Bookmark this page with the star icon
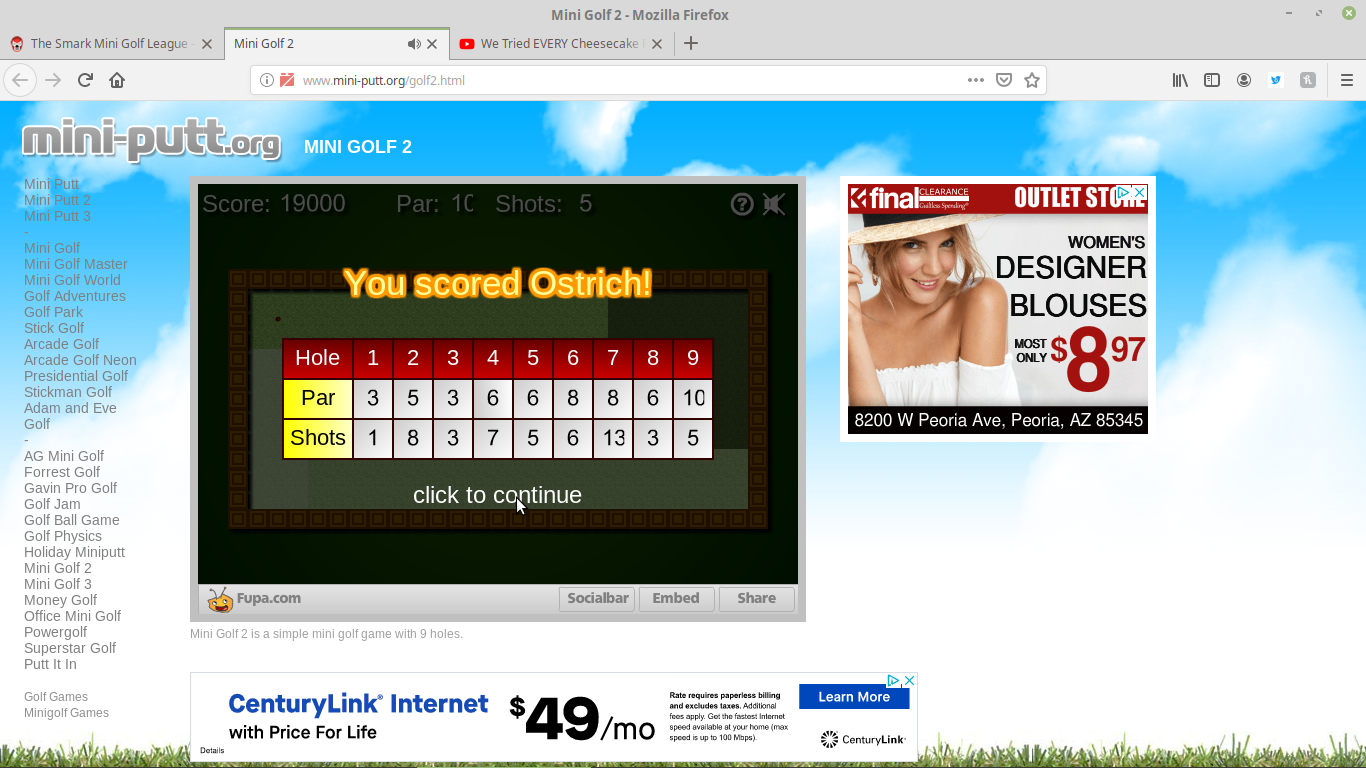 pos(1032,80)
